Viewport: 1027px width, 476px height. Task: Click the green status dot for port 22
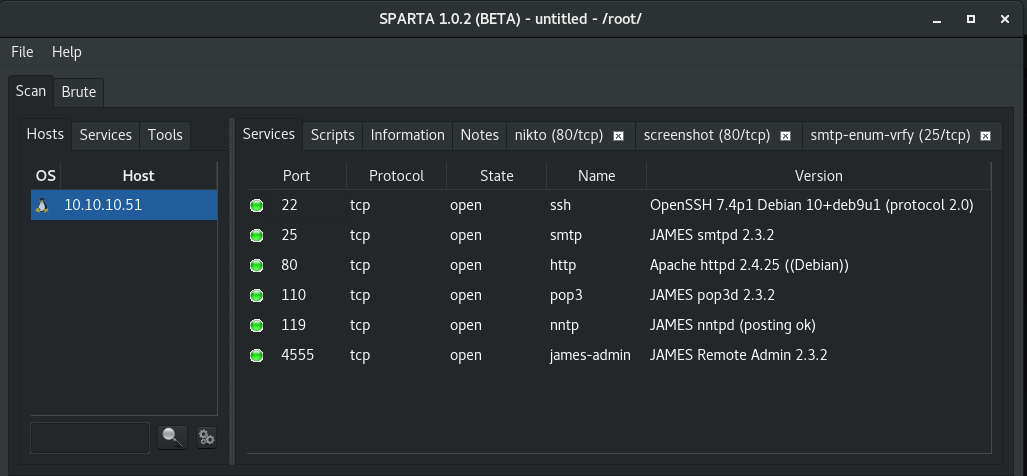coord(256,206)
